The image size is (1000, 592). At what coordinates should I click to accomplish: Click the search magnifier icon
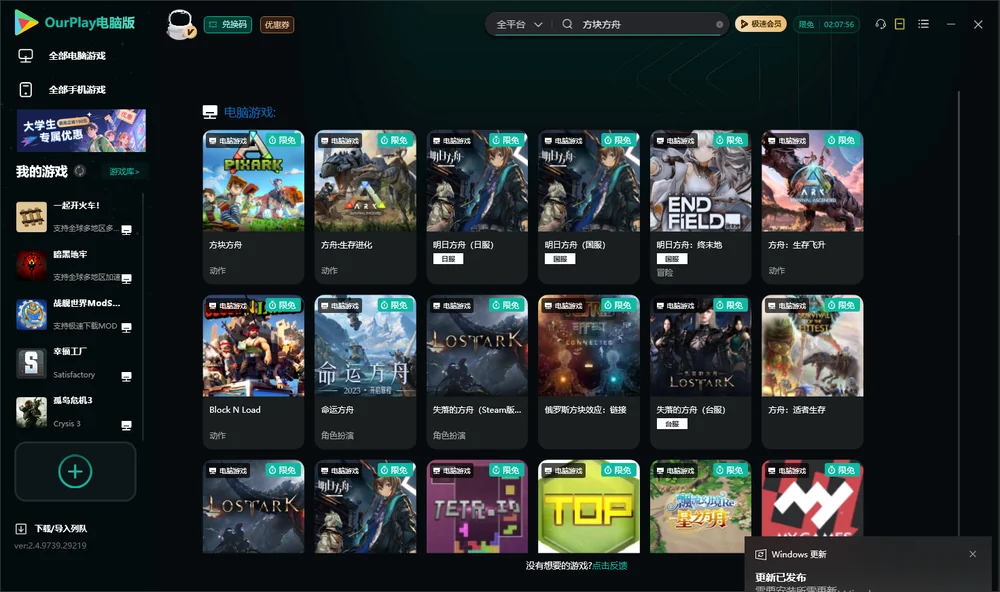[x=567, y=24]
